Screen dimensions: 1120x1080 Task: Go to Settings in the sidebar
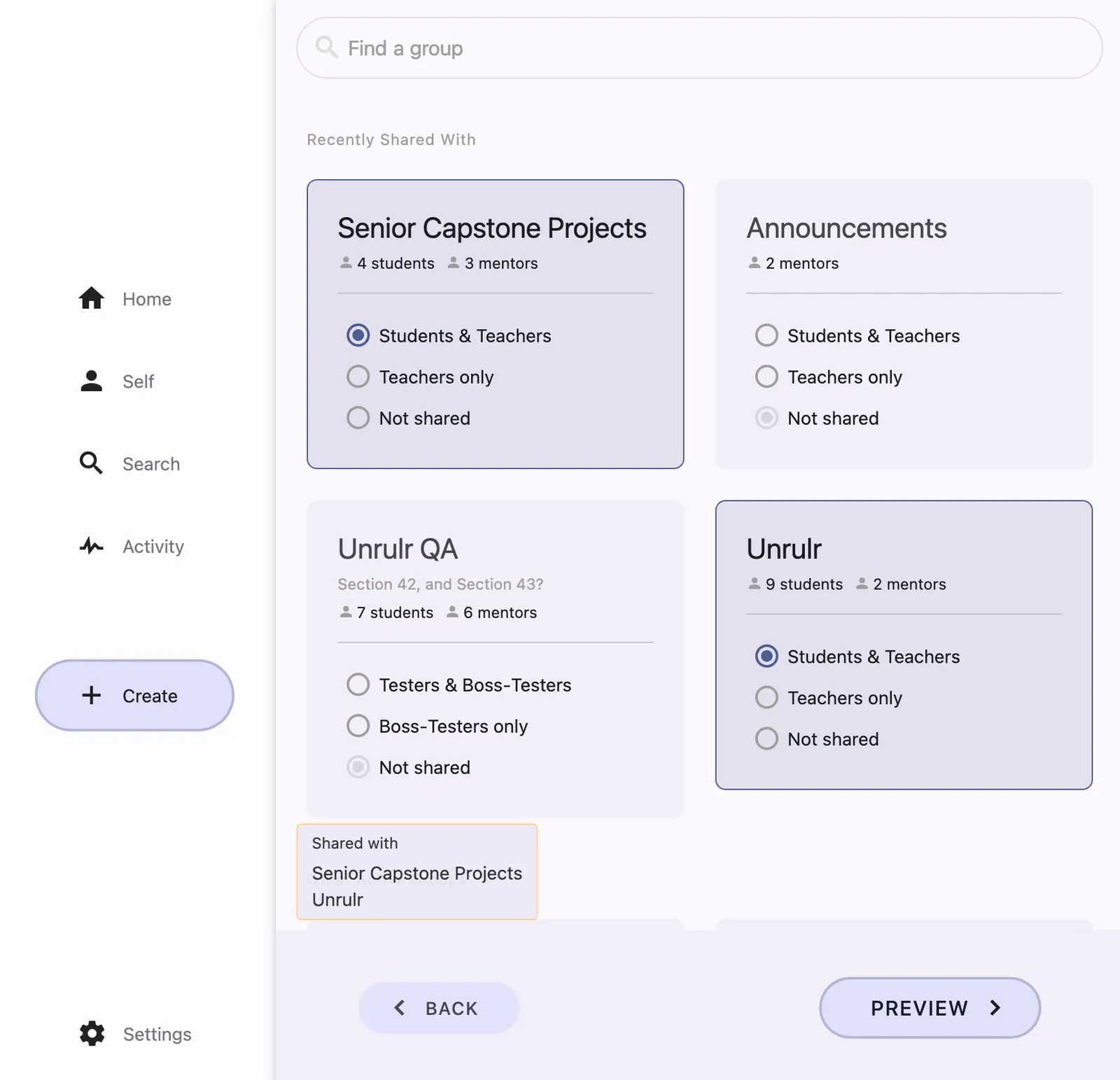pos(157,1034)
